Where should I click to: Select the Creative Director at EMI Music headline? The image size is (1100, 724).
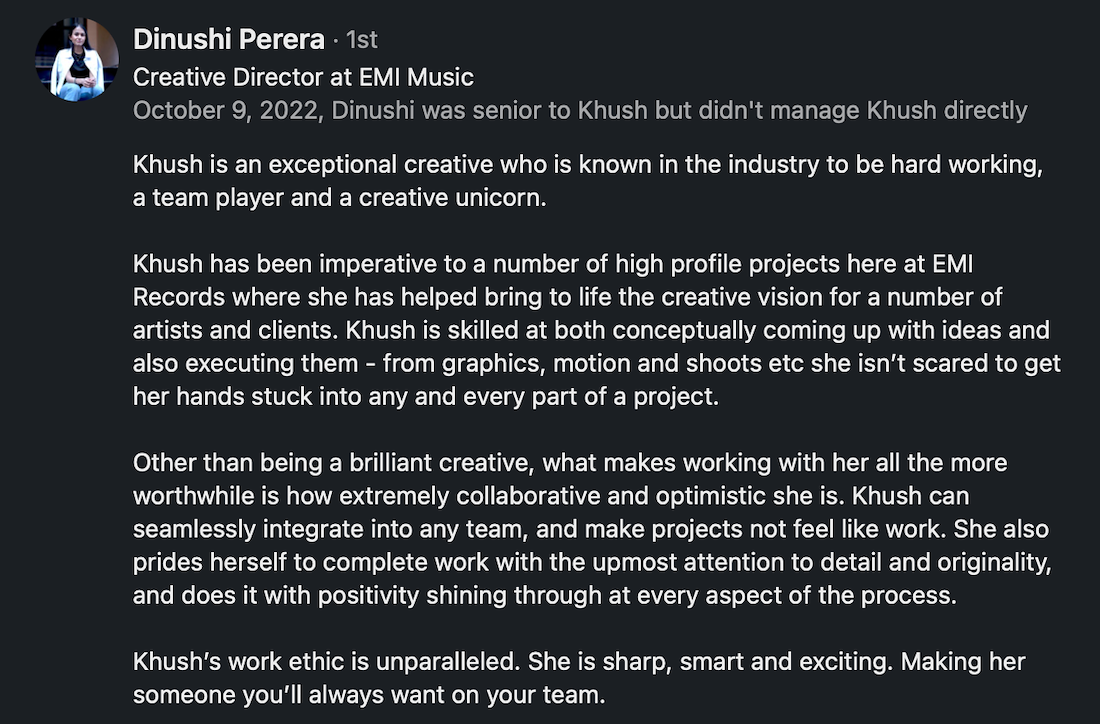click(303, 77)
